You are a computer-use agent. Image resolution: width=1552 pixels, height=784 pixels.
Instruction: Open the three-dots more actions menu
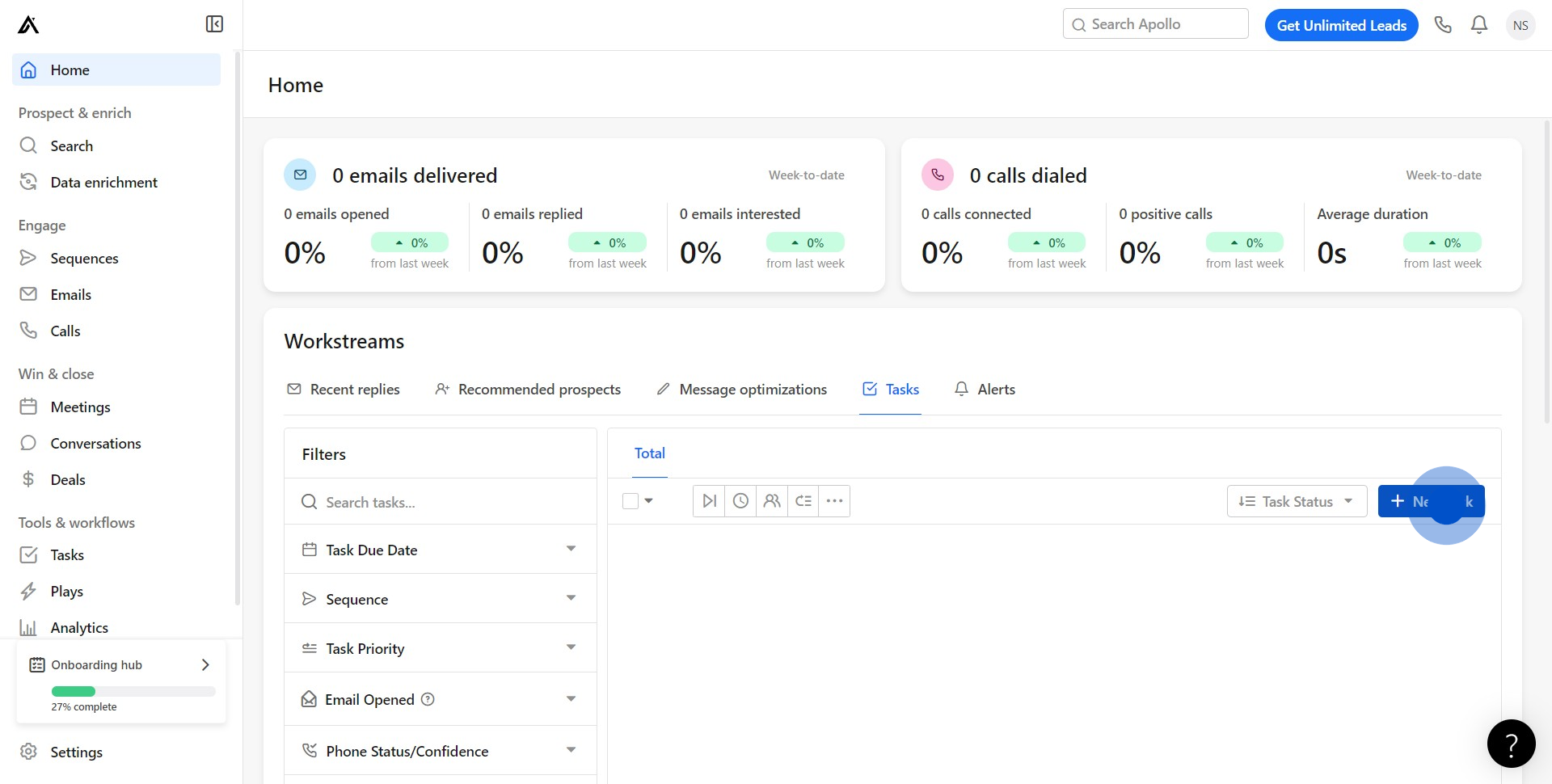[x=834, y=501]
